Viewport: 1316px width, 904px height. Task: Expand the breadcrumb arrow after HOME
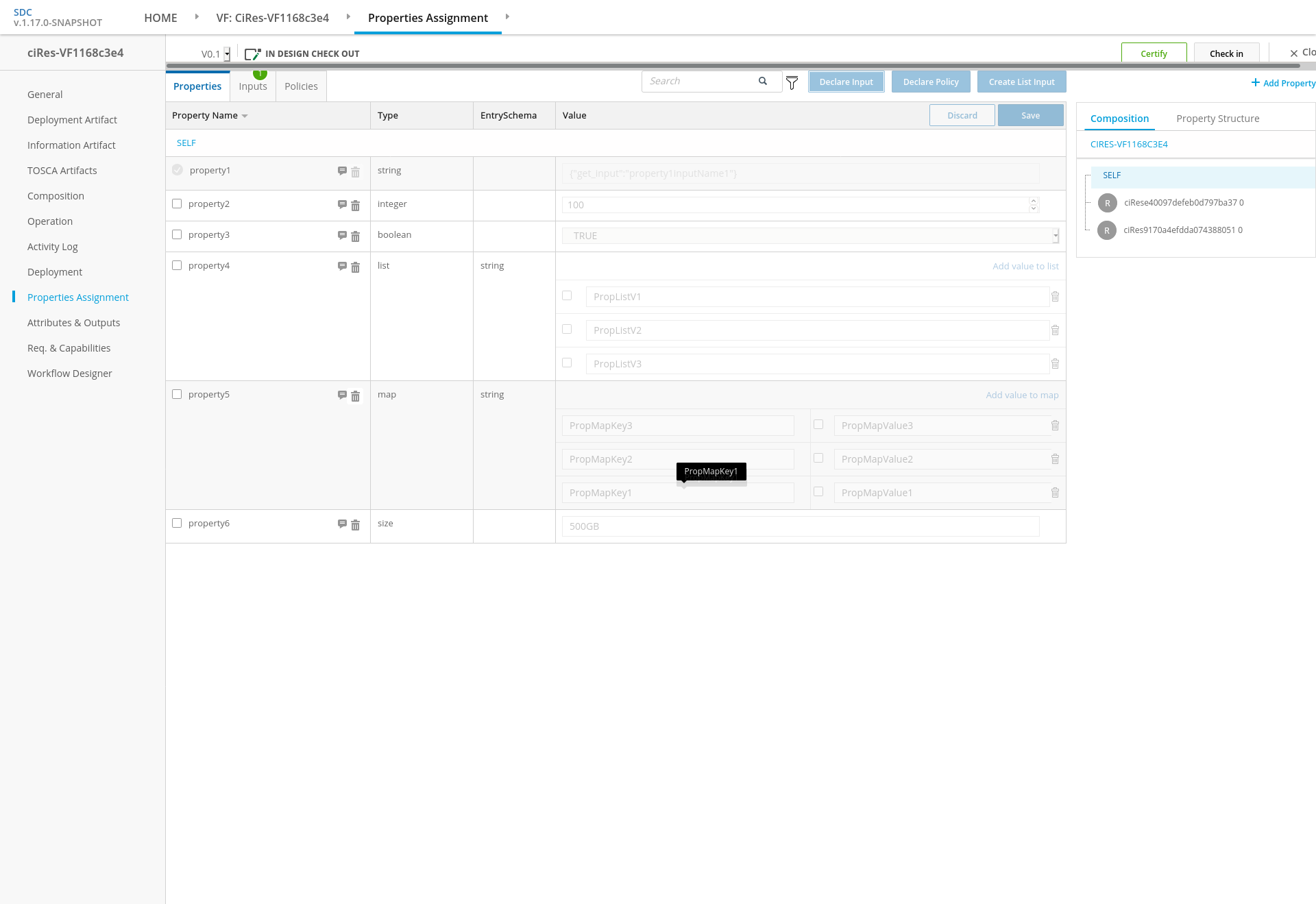pyautogui.click(x=197, y=16)
